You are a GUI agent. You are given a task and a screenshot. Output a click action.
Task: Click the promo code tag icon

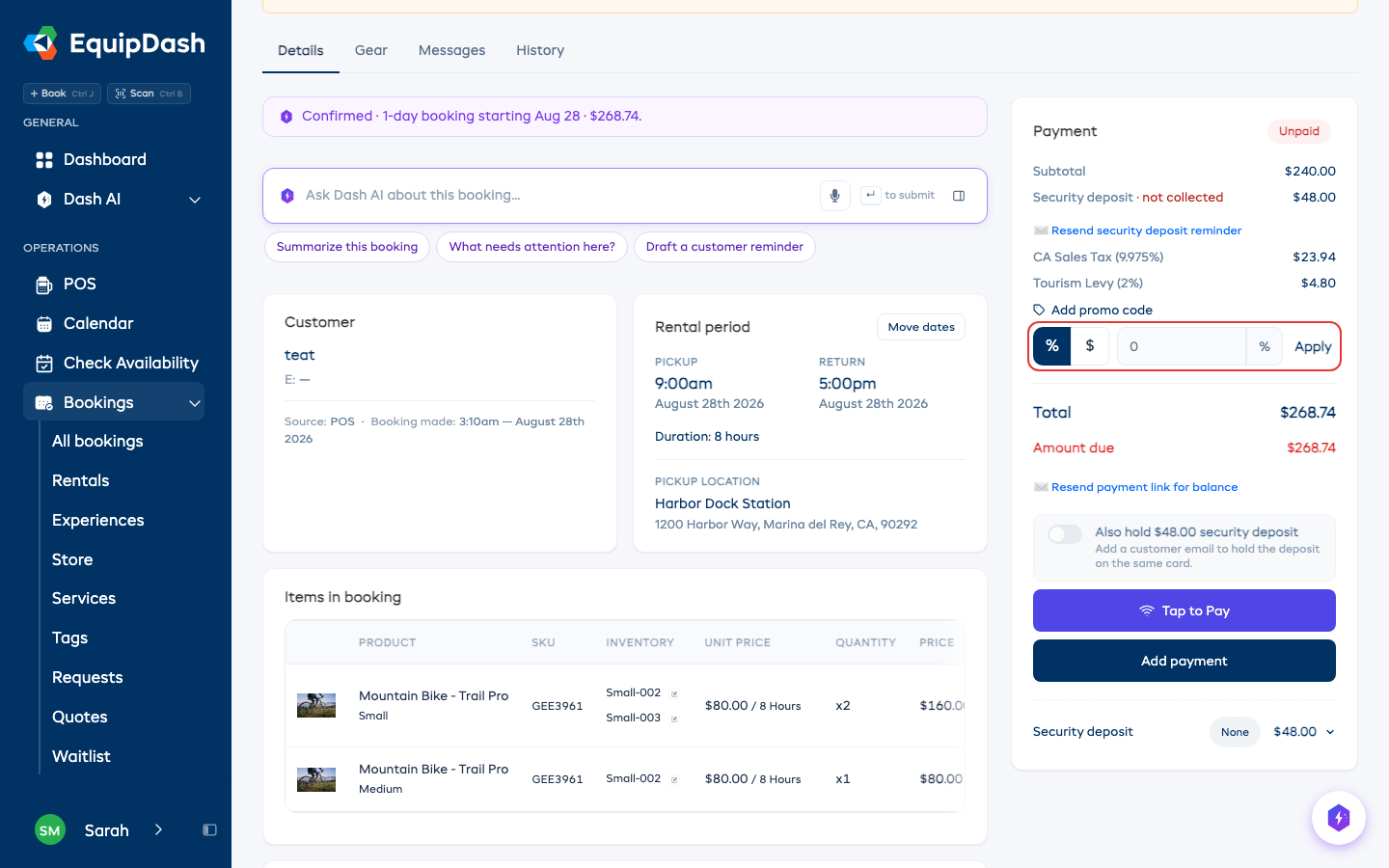pos(1039,311)
